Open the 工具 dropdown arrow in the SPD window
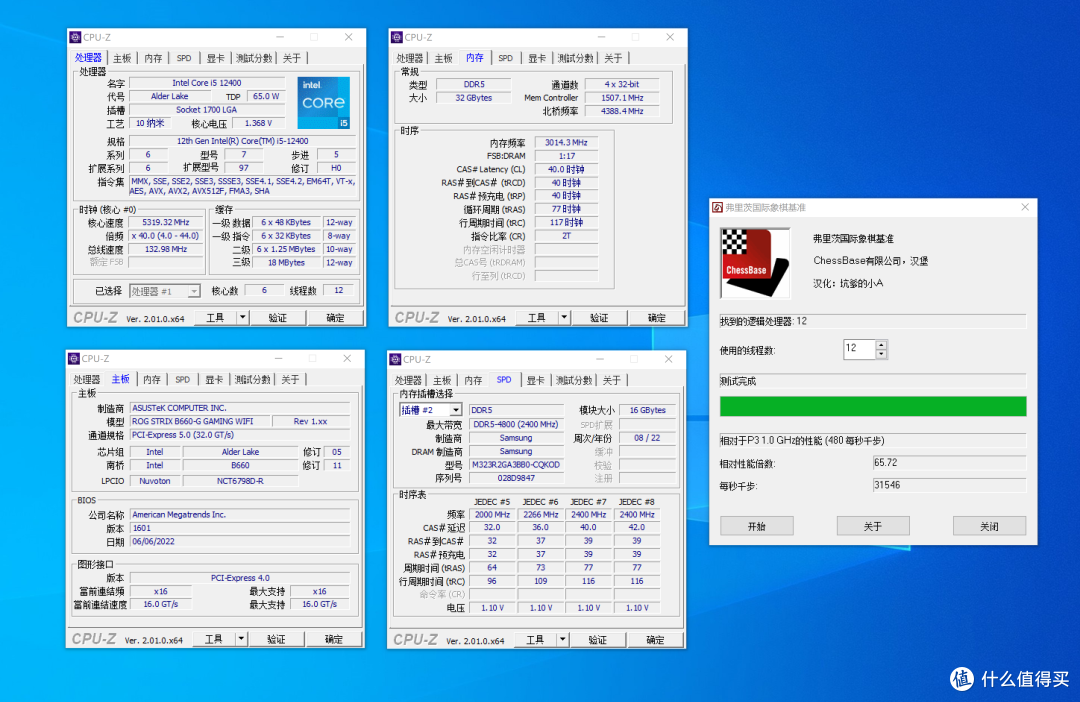This screenshot has width=1080, height=702. click(x=563, y=640)
